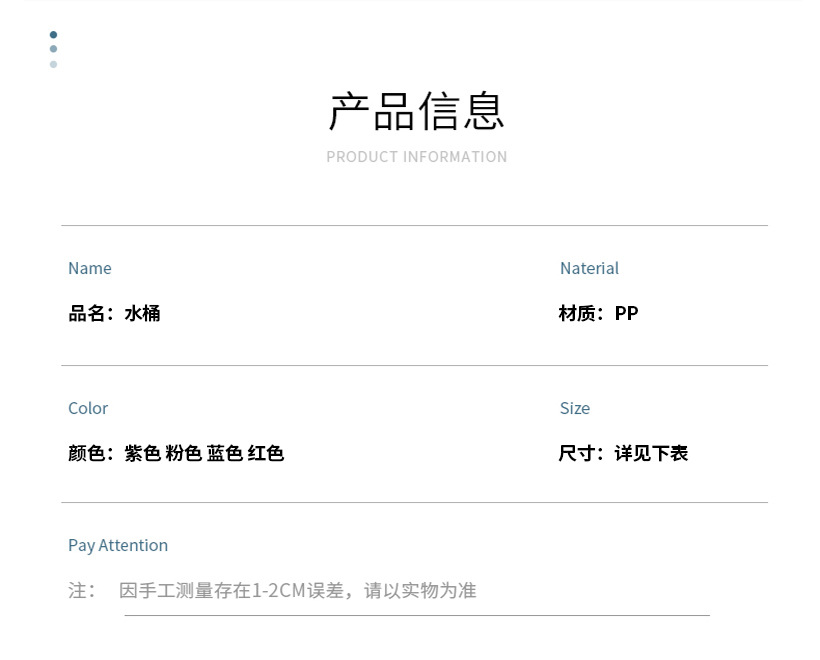820x660 pixels.
Task: Click the light blue bottom dot
Action: pos(53,64)
